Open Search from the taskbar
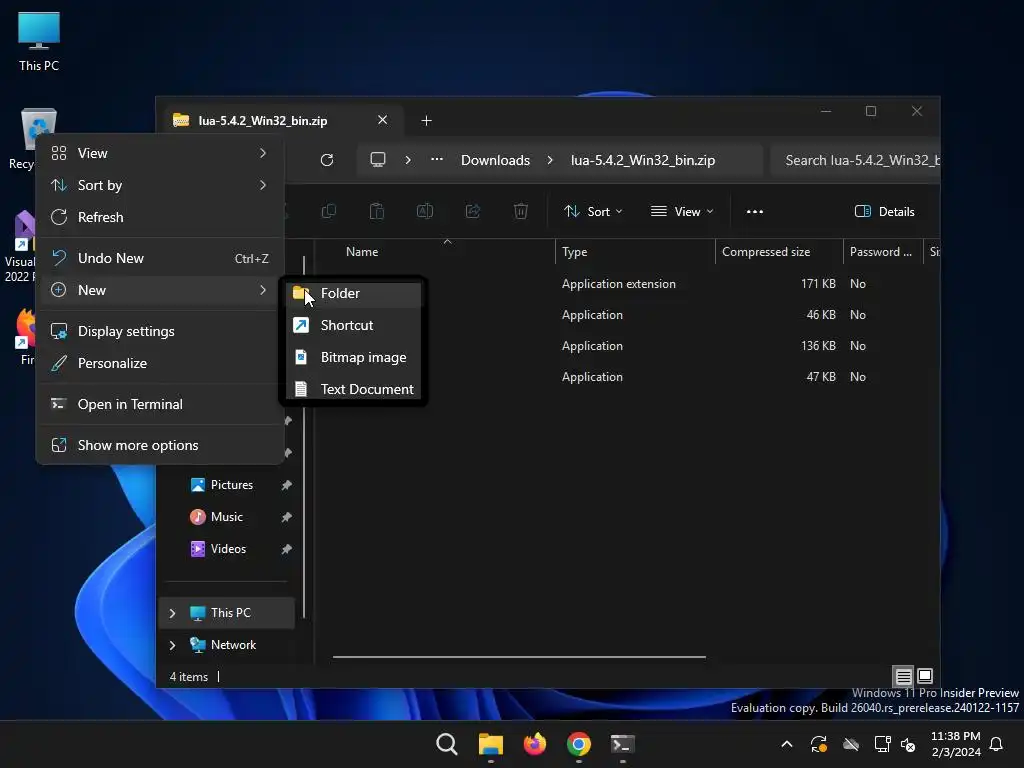The width and height of the screenshot is (1024, 768). [x=447, y=744]
